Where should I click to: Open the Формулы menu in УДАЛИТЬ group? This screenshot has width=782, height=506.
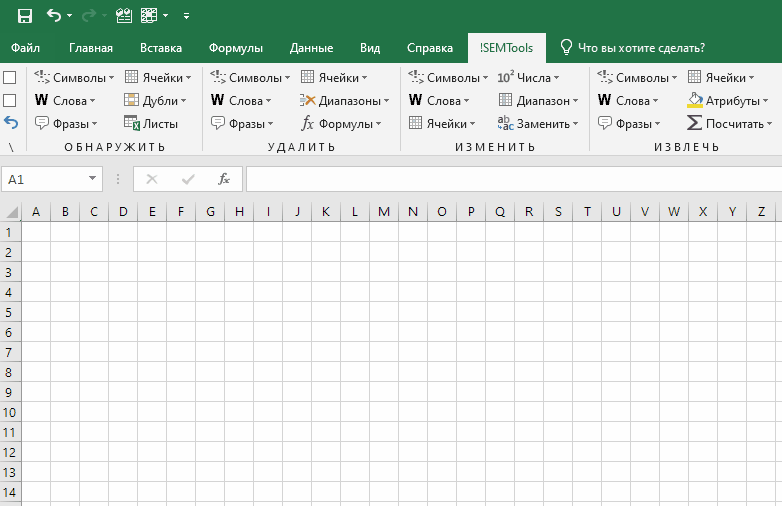[341, 124]
